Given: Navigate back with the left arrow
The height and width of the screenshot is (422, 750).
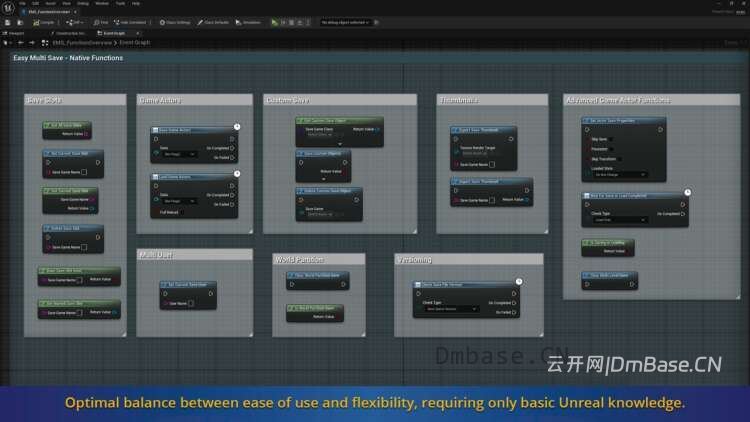Looking at the screenshot, I should 21,43.
